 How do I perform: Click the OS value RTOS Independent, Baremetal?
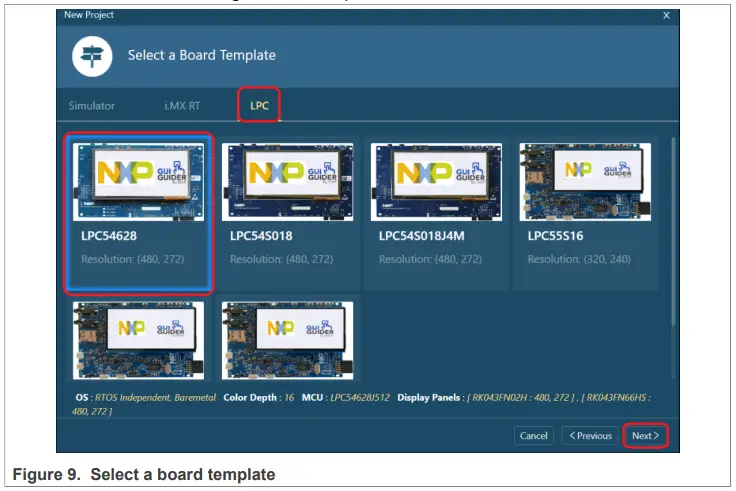[x=155, y=397]
